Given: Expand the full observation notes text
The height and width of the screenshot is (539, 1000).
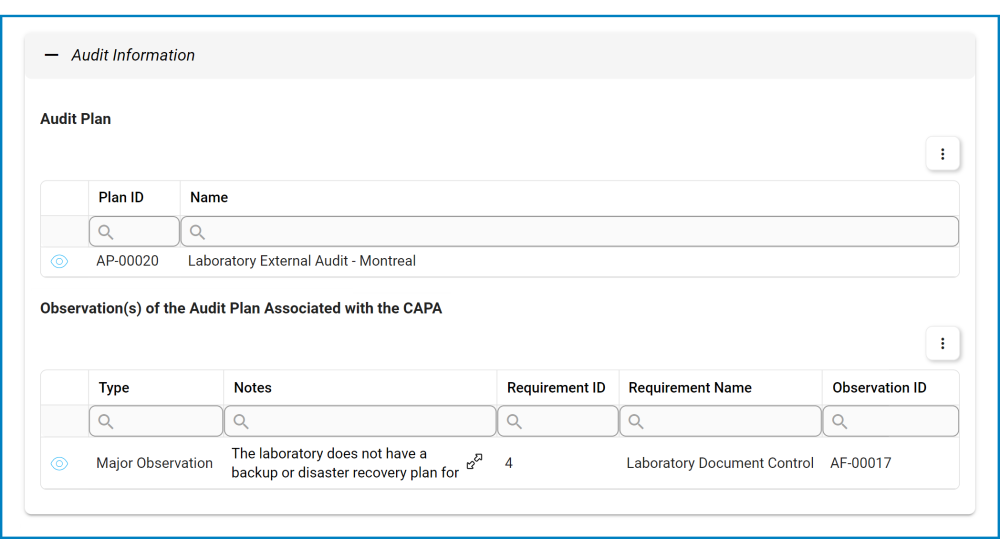Looking at the screenshot, I should pyautogui.click(x=475, y=461).
